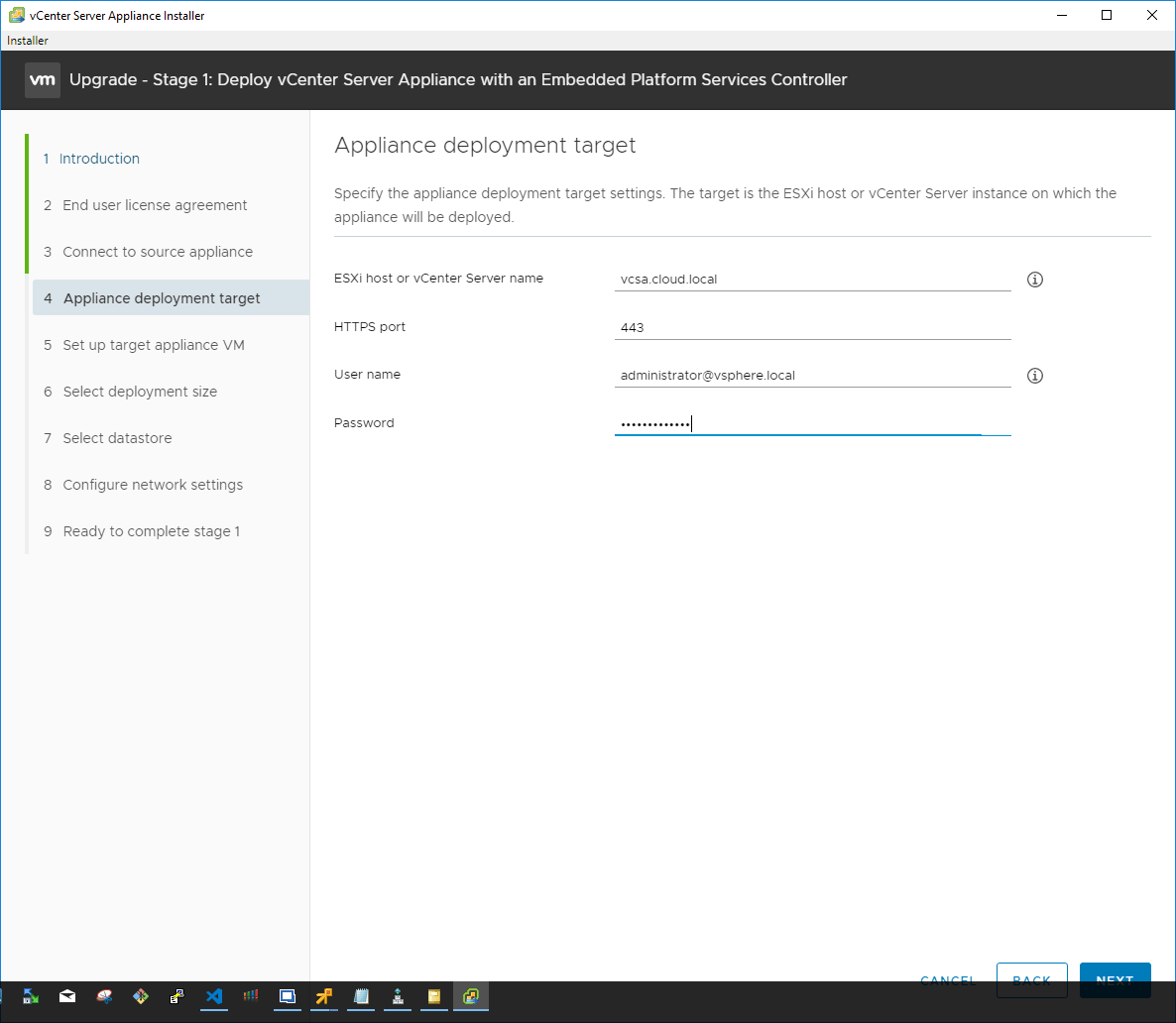The height and width of the screenshot is (1023, 1176).
Task: Show info for User name field
Action: pos(1035,375)
